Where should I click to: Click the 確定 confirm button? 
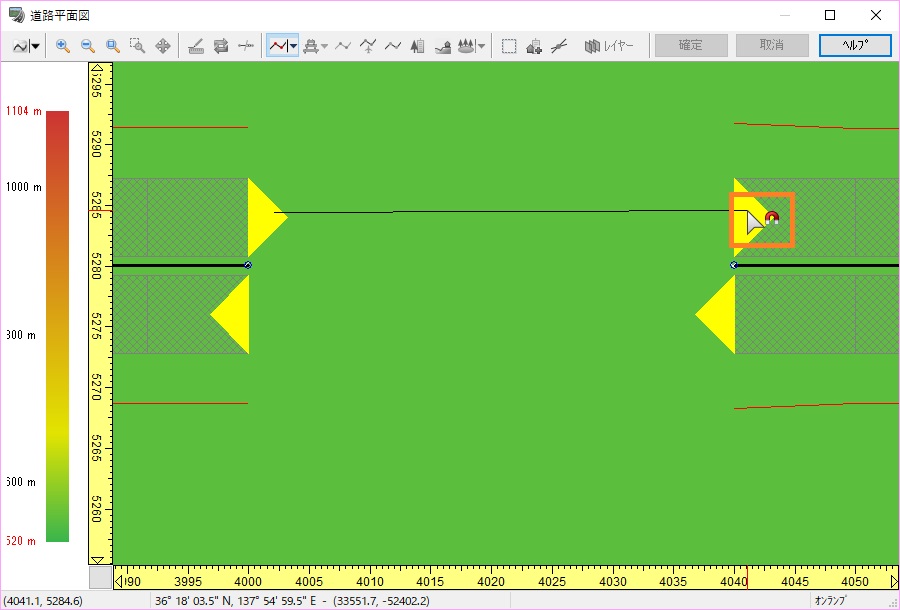[691, 45]
